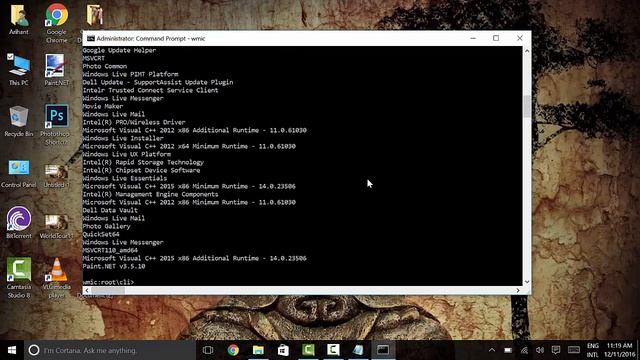Open the WorldTour1 desktop file

[x=56, y=227]
